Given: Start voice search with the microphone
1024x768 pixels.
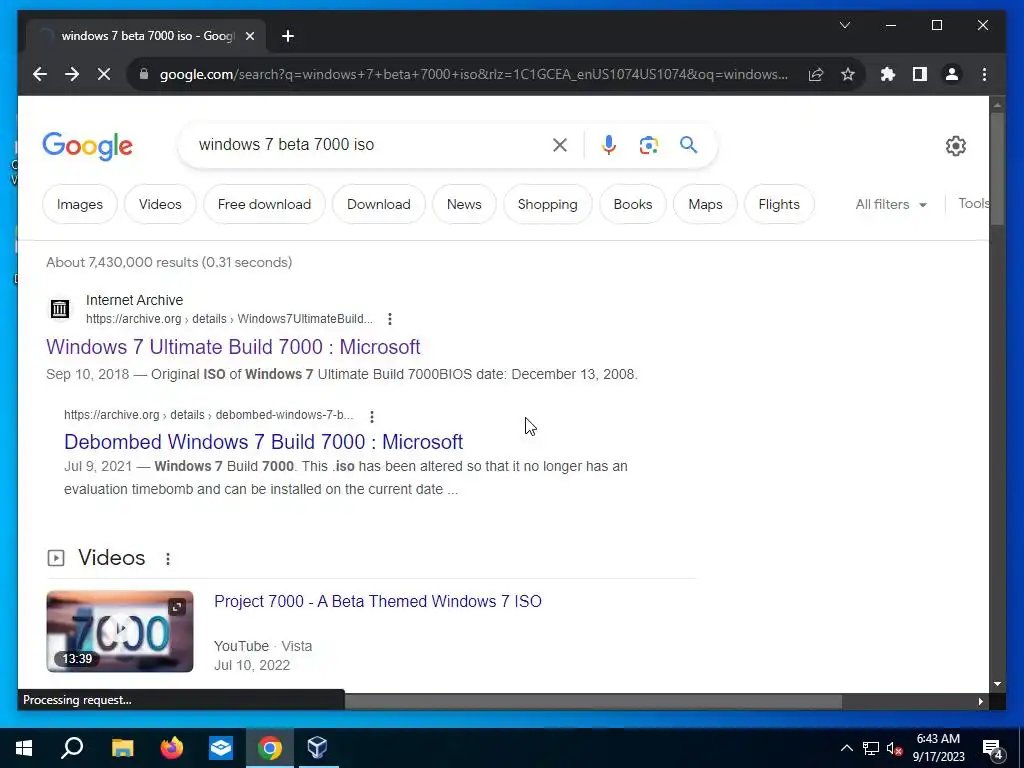Looking at the screenshot, I should pos(609,145).
